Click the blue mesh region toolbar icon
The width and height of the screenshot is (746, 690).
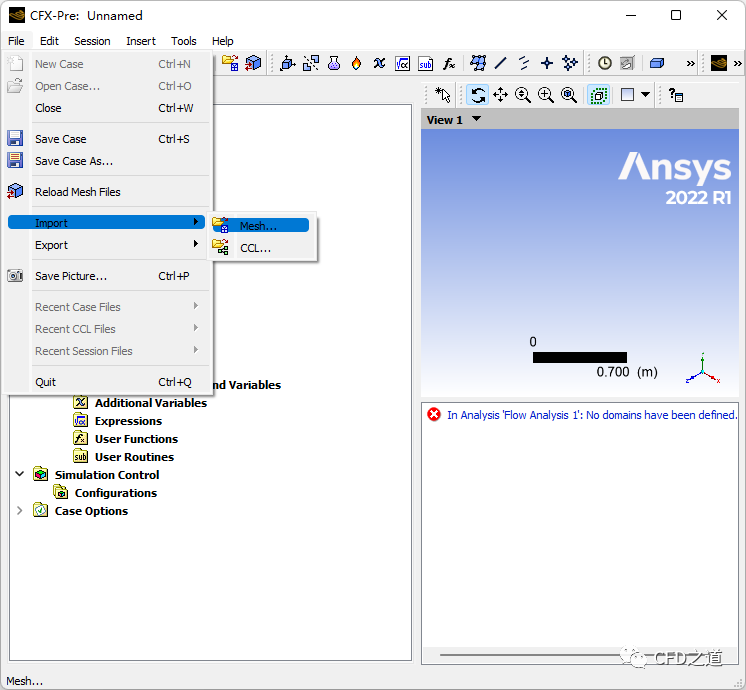pyautogui.click(x=478, y=63)
